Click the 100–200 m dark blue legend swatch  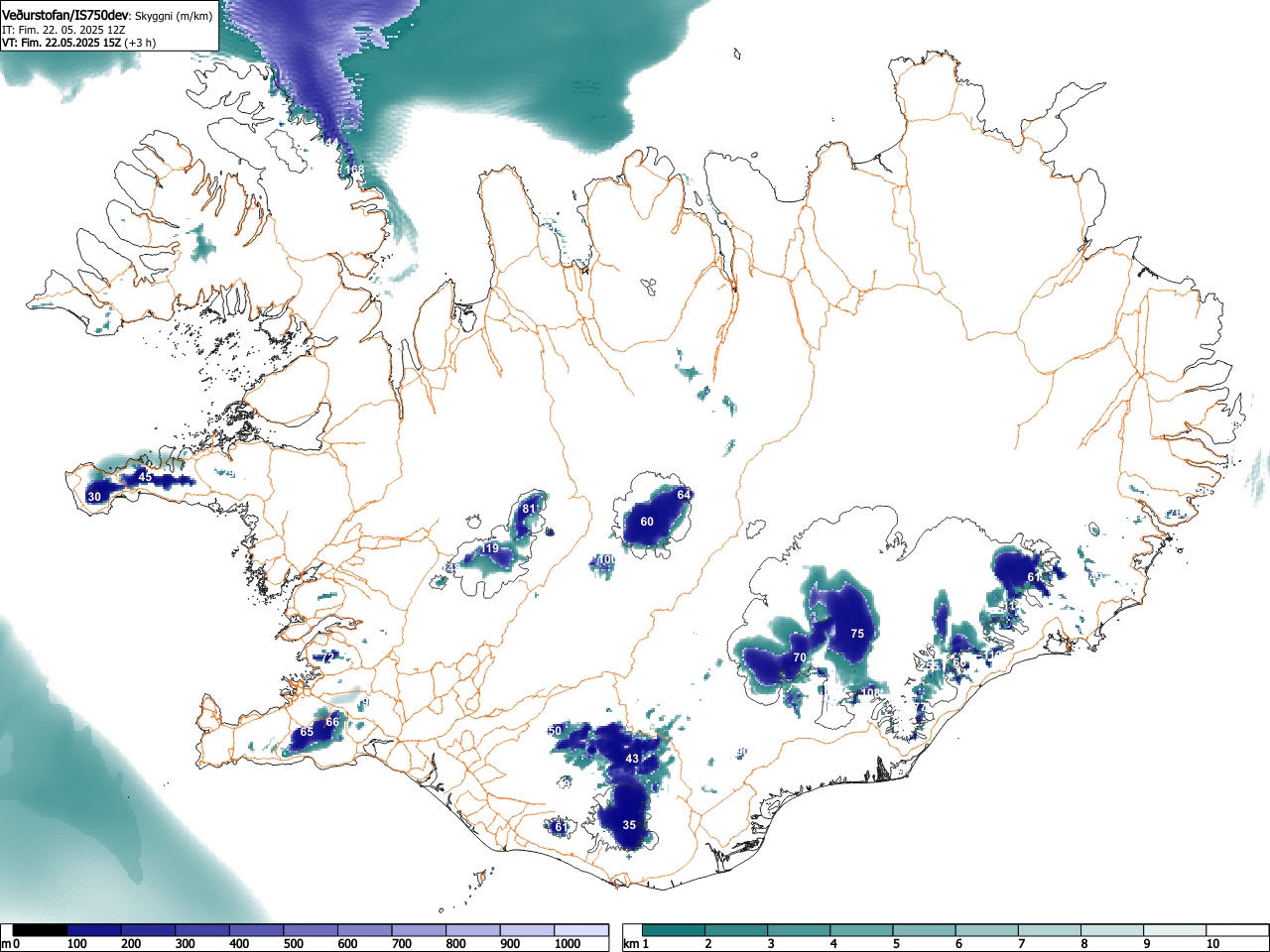point(94,930)
